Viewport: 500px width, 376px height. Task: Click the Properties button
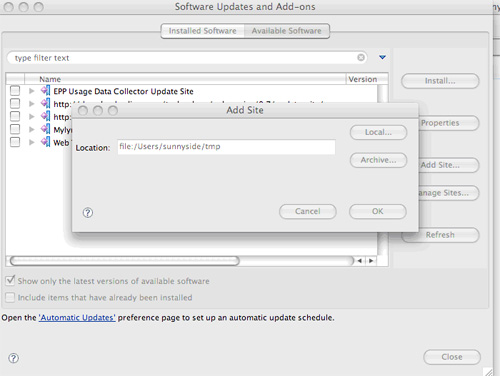tap(449, 123)
